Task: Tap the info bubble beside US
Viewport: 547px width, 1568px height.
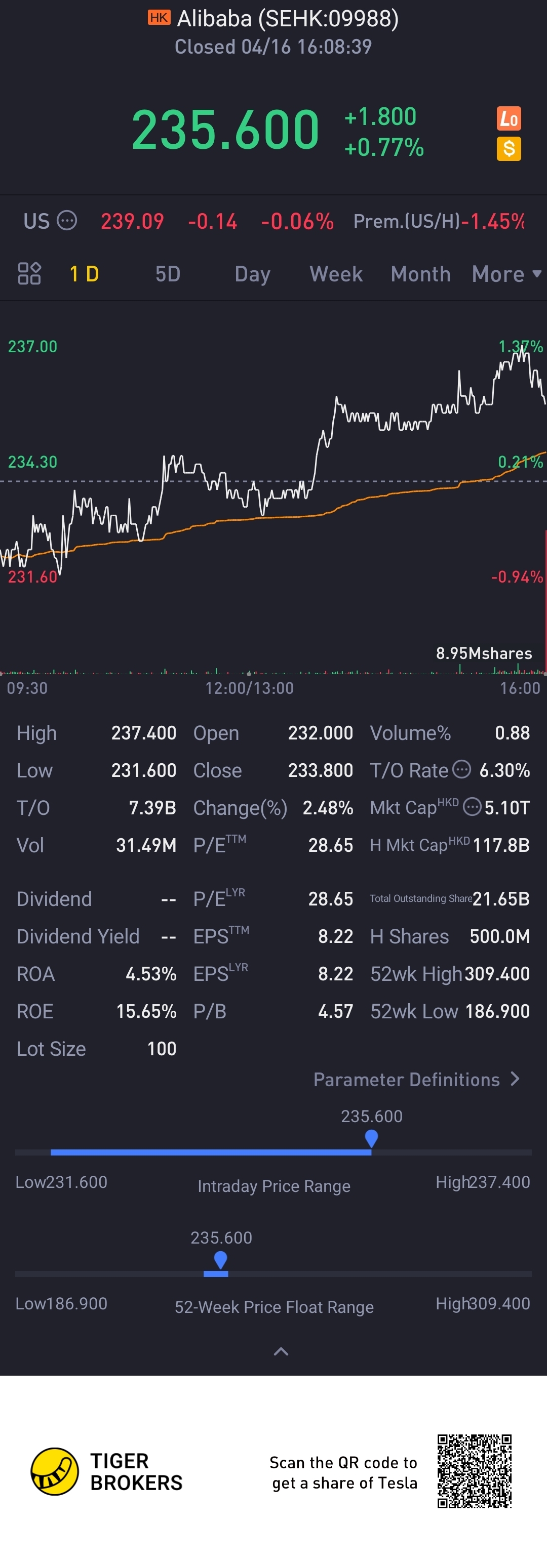Action: tap(67, 220)
